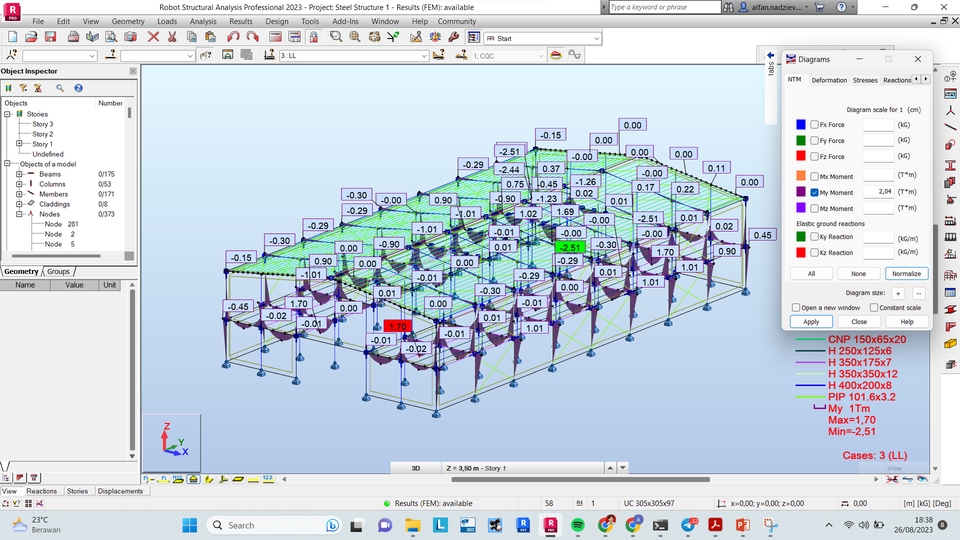The width and height of the screenshot is (960, 540).
Task: Click the My Moment scale value field
Action: (879, 192)
